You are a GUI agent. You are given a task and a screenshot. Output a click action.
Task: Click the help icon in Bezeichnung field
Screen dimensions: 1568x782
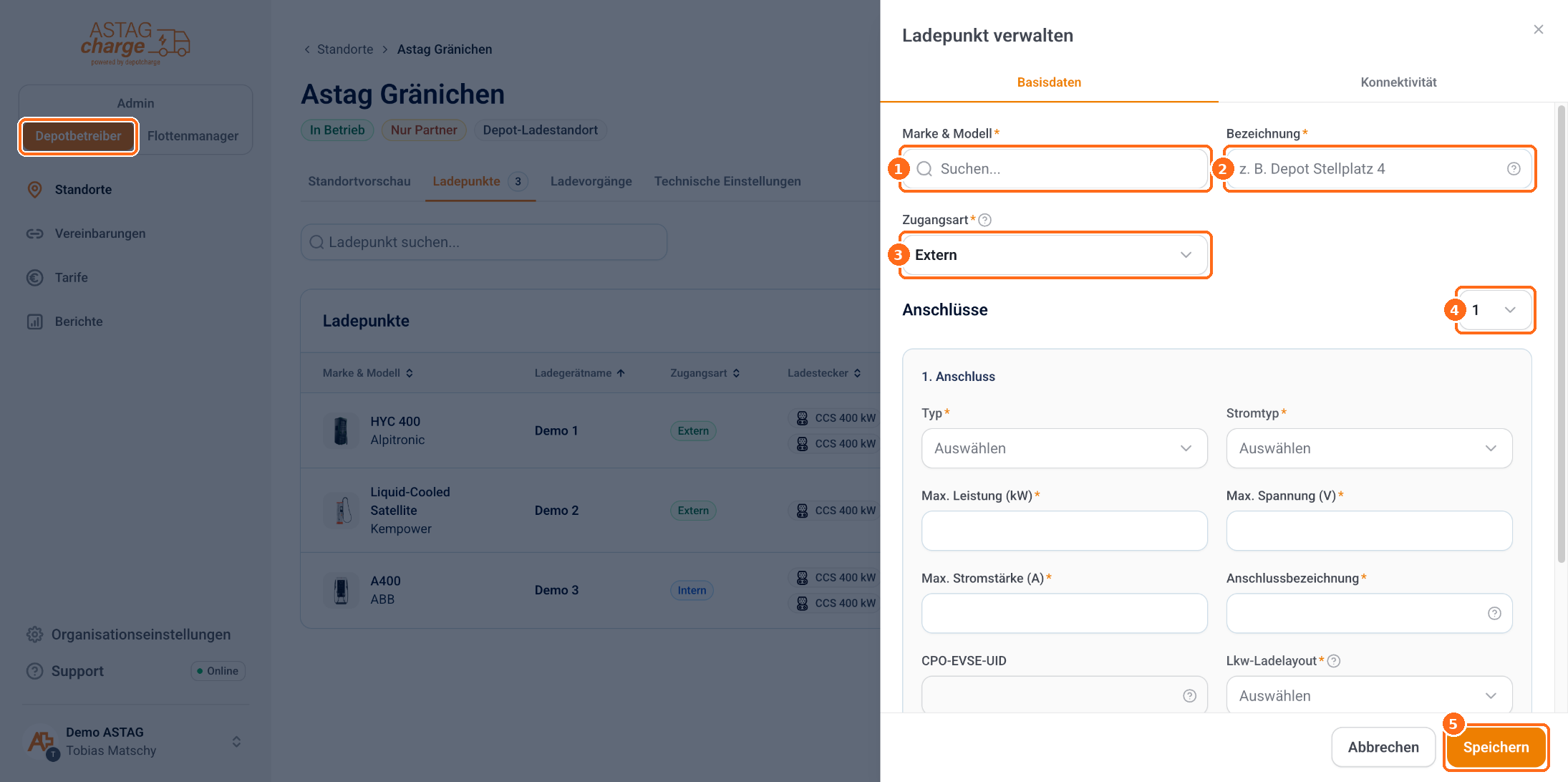point(1514,169)
